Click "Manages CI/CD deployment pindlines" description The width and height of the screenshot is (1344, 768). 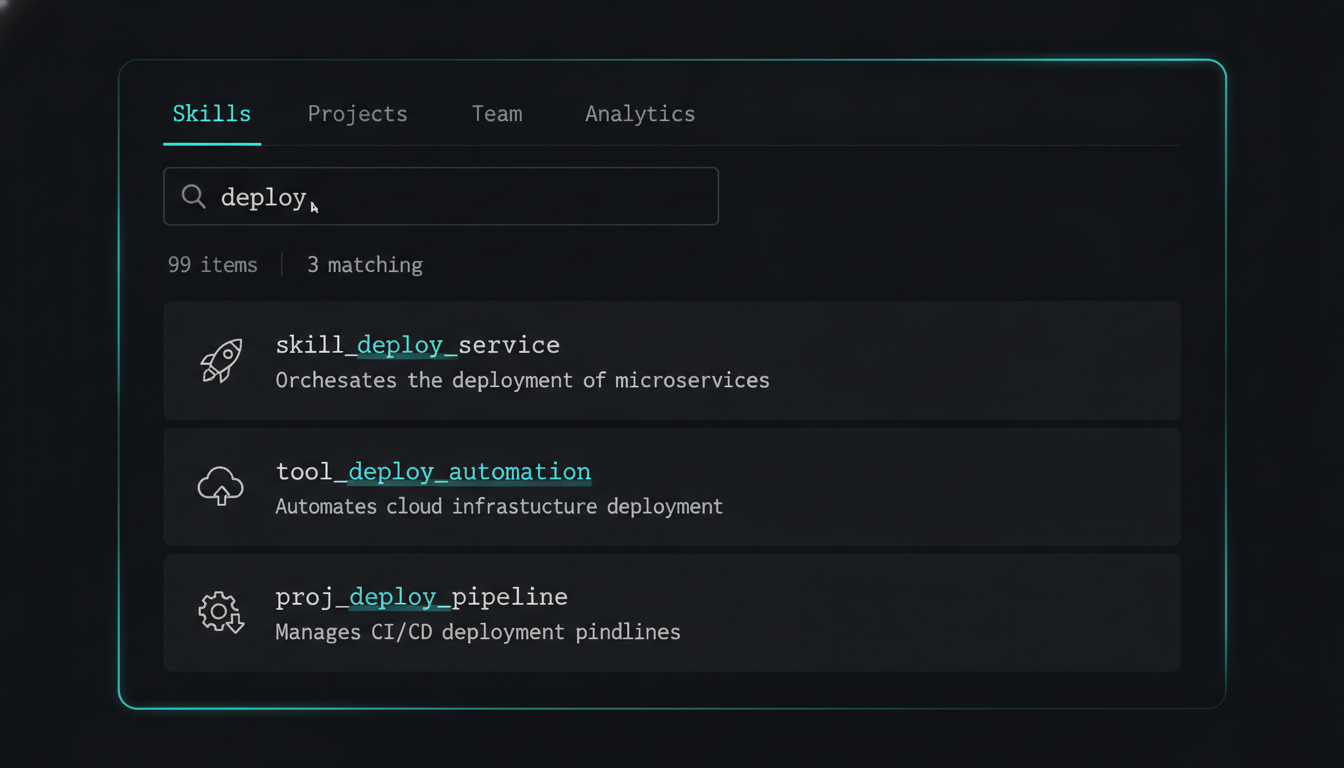478,632
